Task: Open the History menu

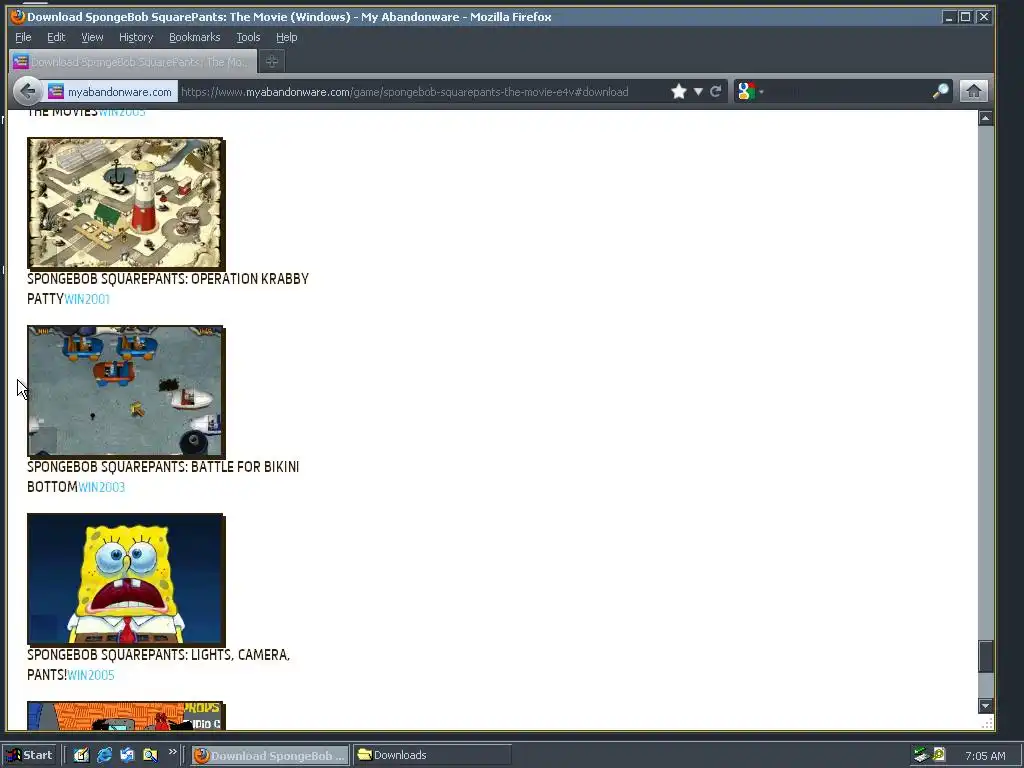Action: (136, 37)
